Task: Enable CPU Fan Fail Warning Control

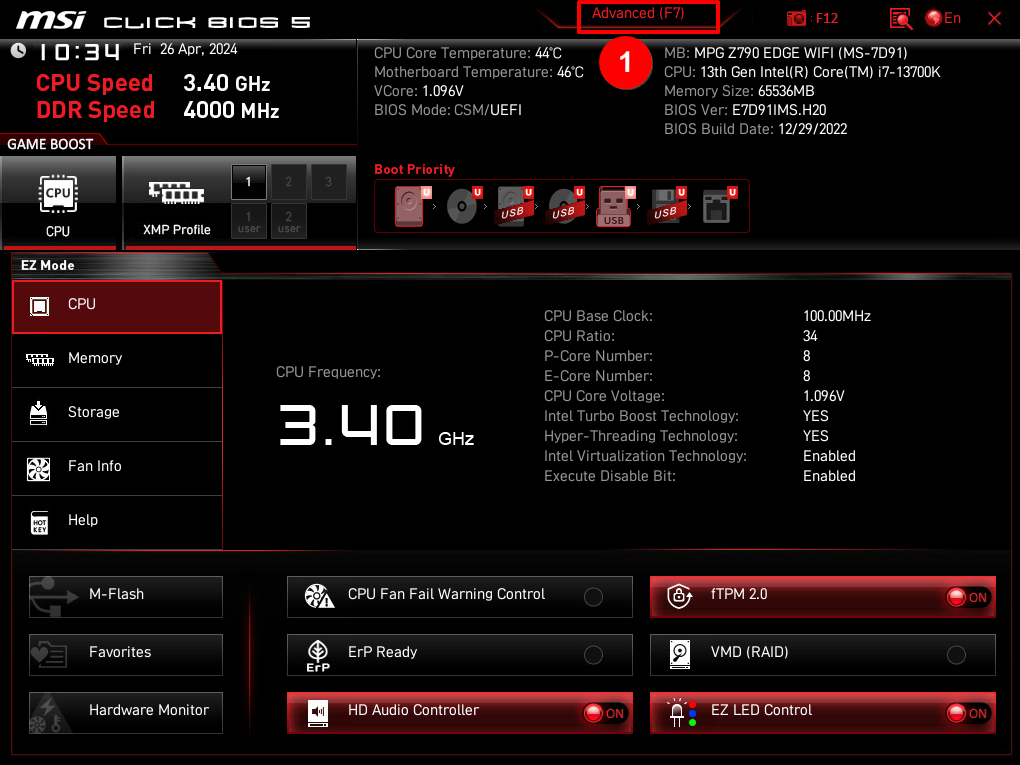Action: (594, 596)
